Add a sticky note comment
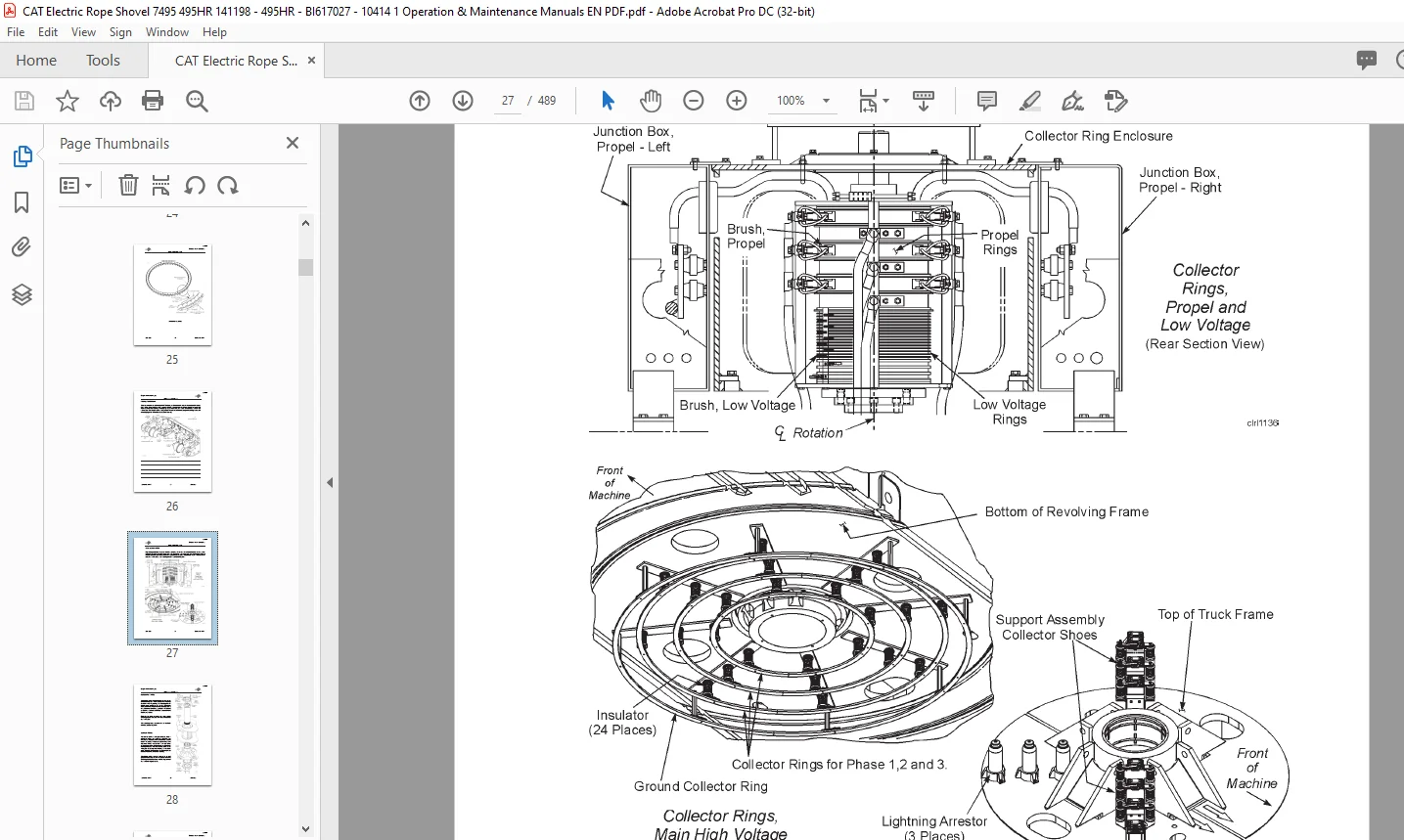Viewport: 1404px width, 840px height. coord(987,101)
